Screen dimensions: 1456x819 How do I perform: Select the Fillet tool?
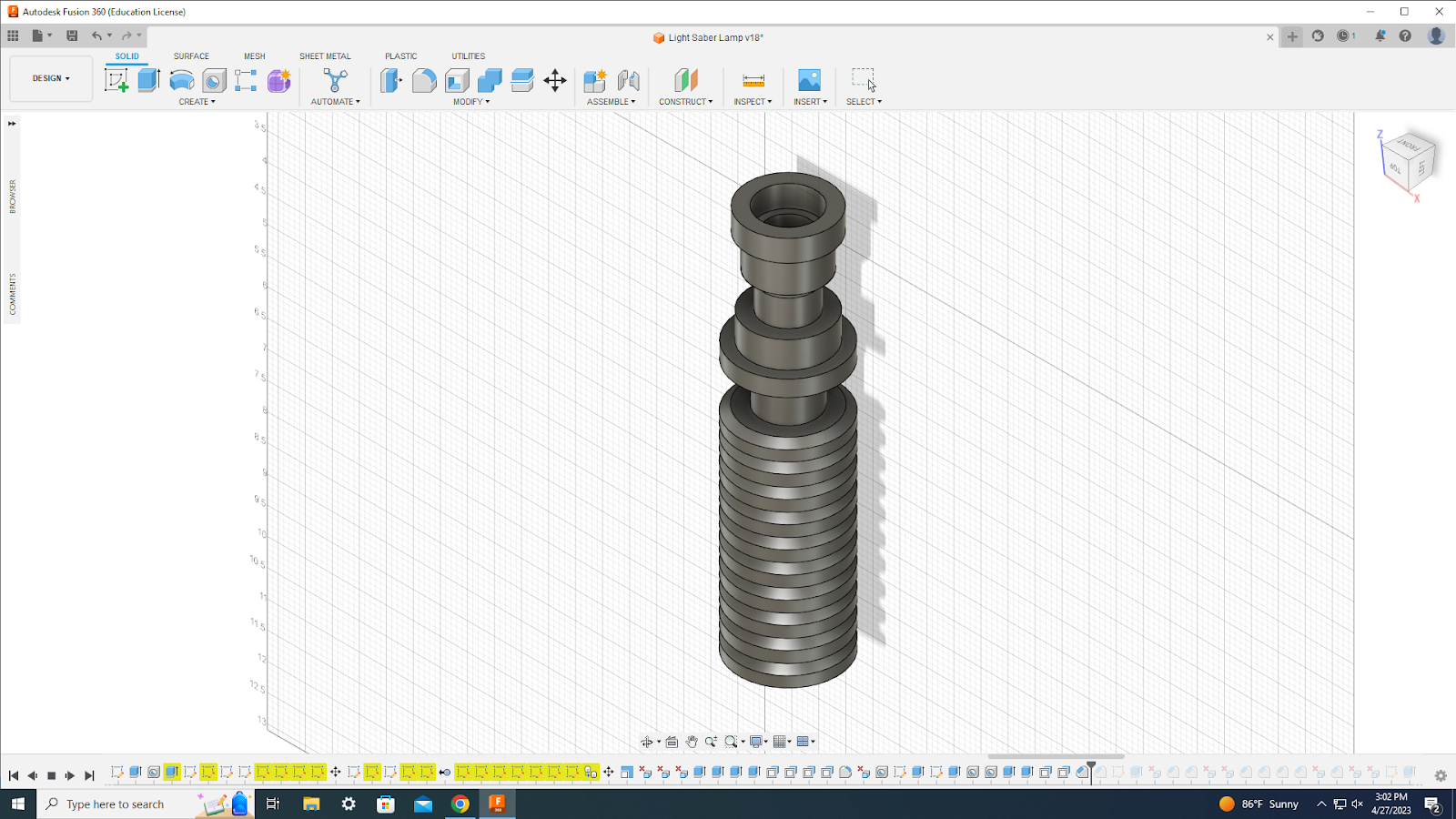coord(424,80)
